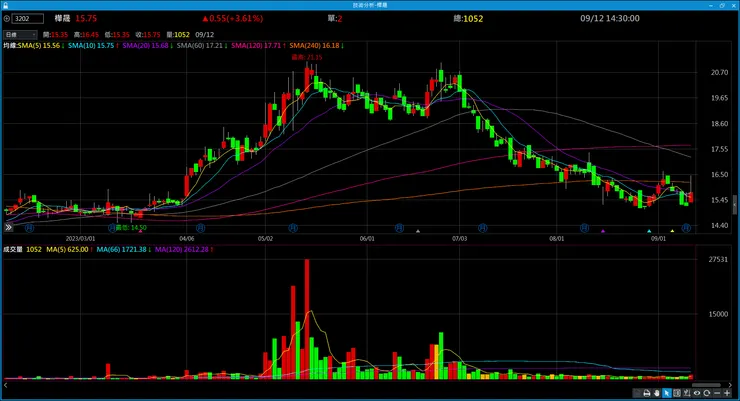Expand the double-chevron button at chart bottom-left
The width and height of the screenshot is (740, 401).
click(8, 227)
